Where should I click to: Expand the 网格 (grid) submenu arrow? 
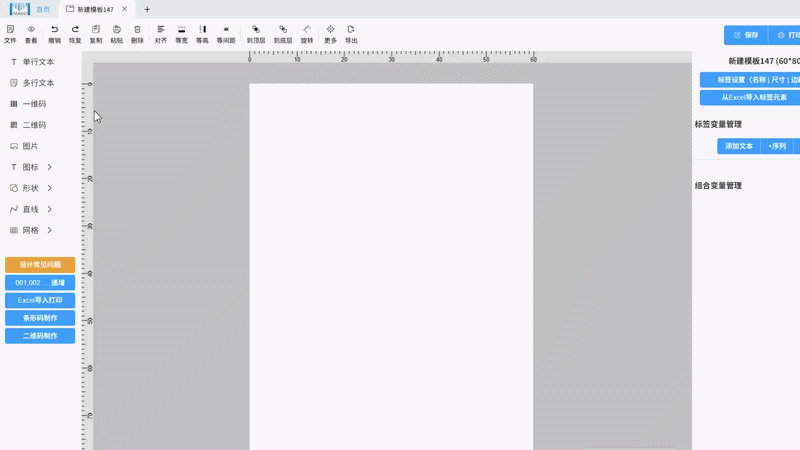click(x=50, y=230)
